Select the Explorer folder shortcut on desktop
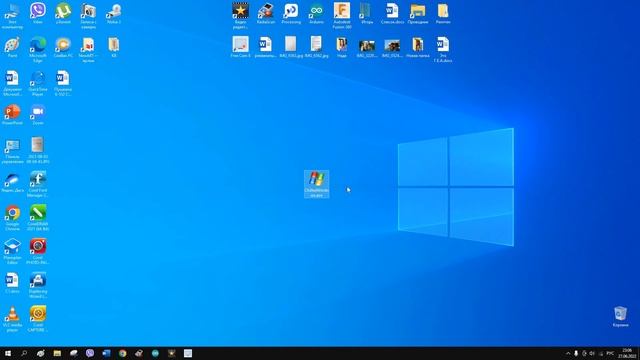 pyautogui.click(x=418, y=13)
